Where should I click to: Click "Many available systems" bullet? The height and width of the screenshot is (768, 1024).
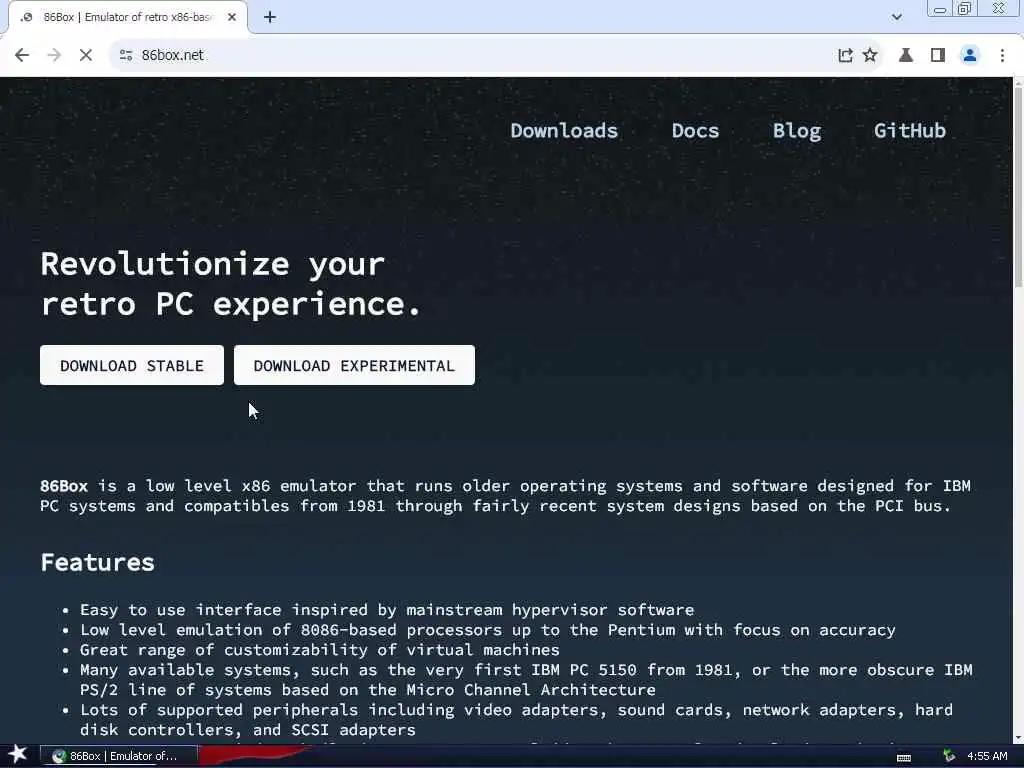pos(526,680)
